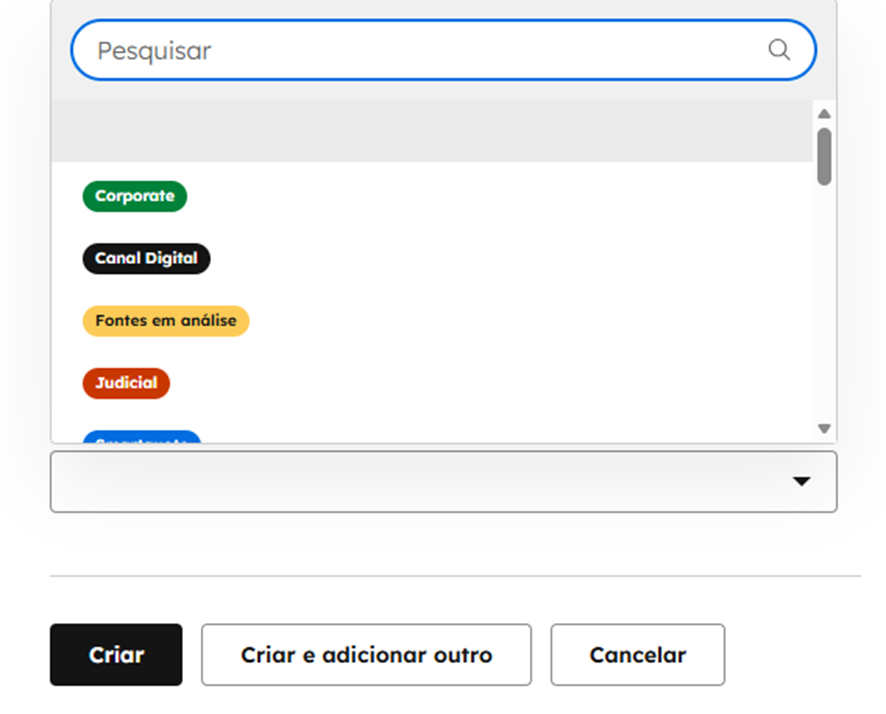
Task: Select the blank highlighted option at list top
Action: (x=430, y=131)
